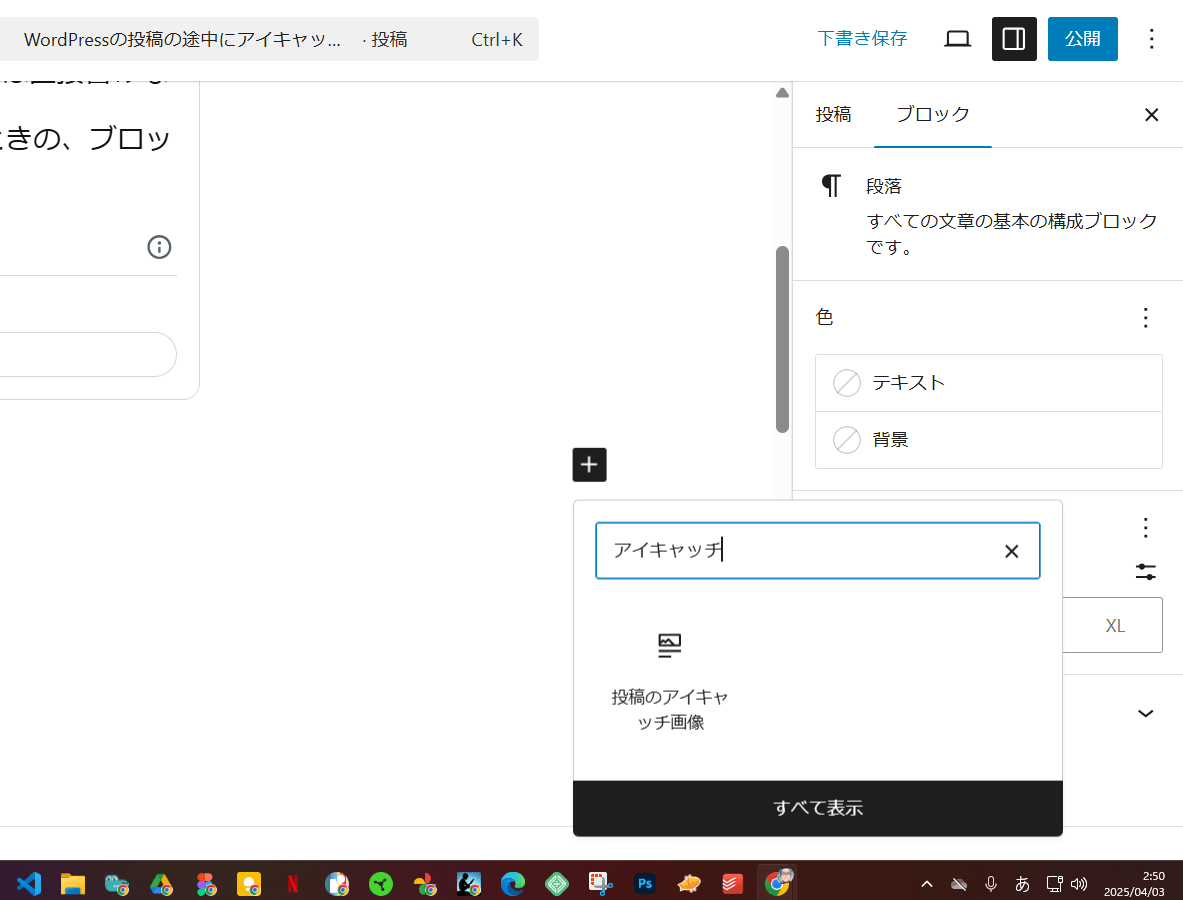
Task: Toggle the Japanese IME あ indicator
Action: (x=1022, y=883)
